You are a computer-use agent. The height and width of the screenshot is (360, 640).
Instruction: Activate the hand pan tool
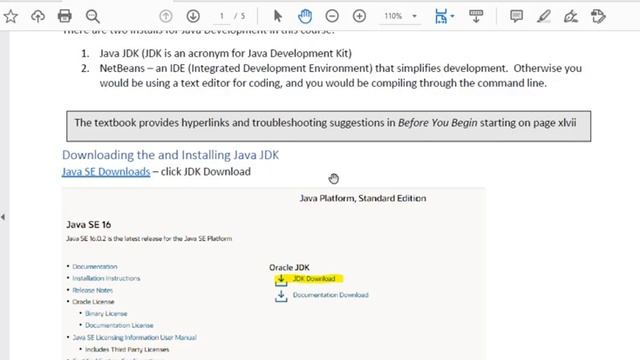tap(305, 16)
